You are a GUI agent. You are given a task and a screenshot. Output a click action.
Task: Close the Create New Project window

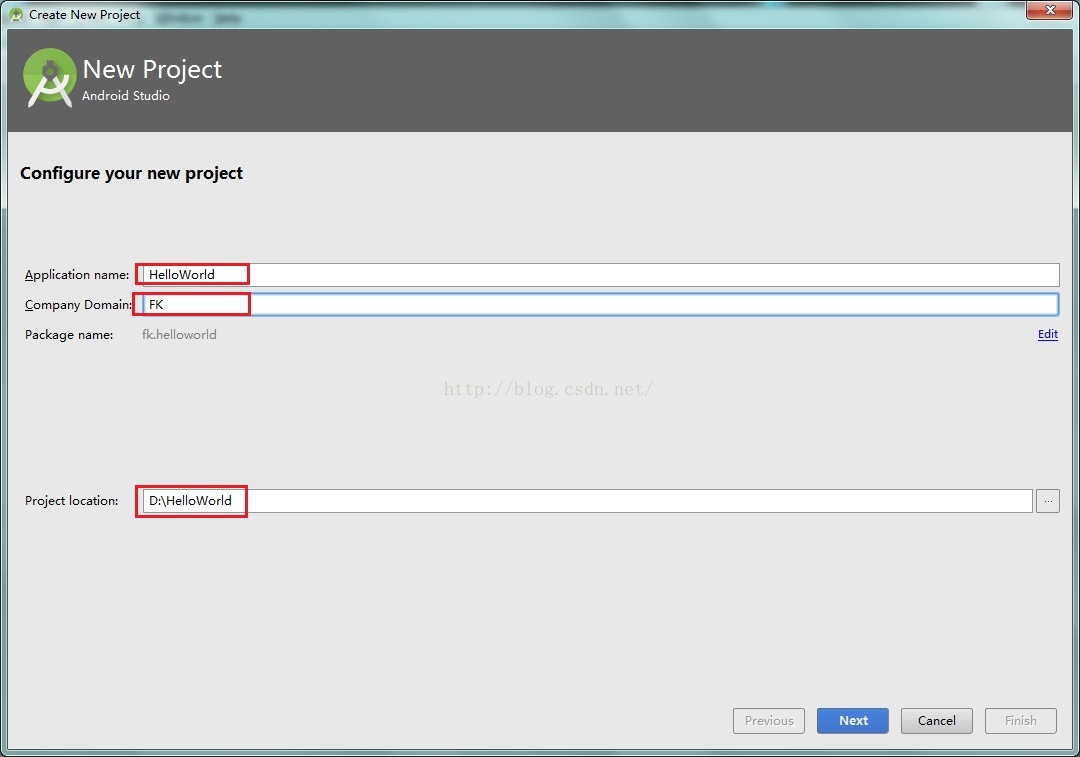pyautogui.click(x=1050, y=10)
